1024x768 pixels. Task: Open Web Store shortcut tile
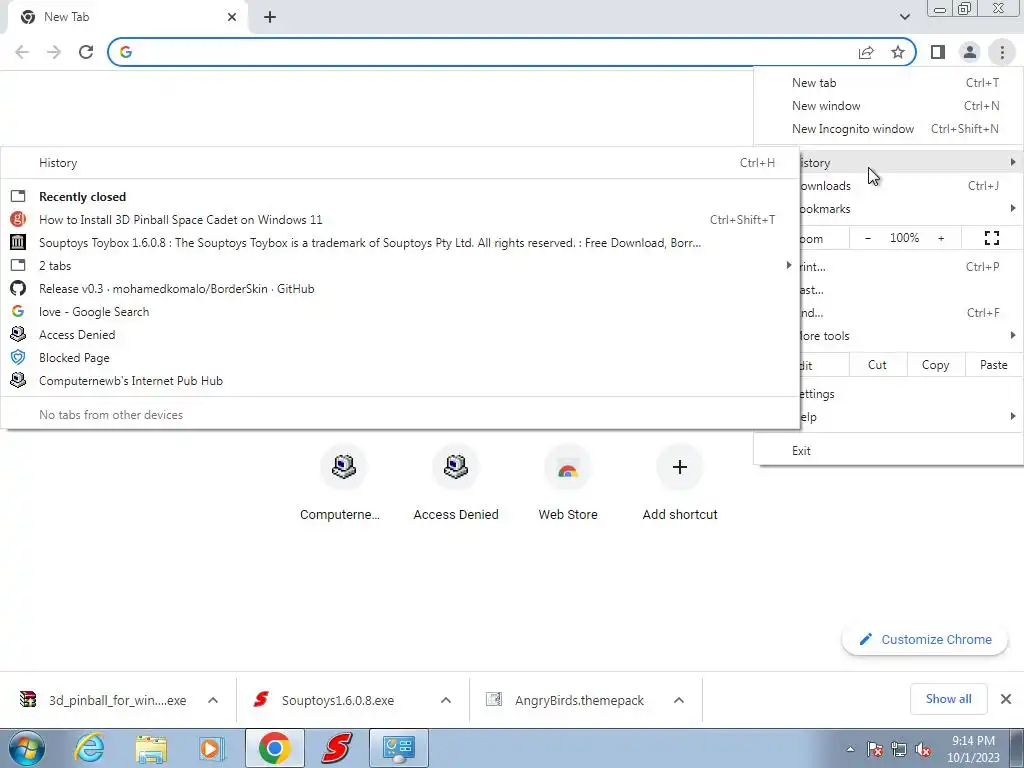(x=568, y=483)
